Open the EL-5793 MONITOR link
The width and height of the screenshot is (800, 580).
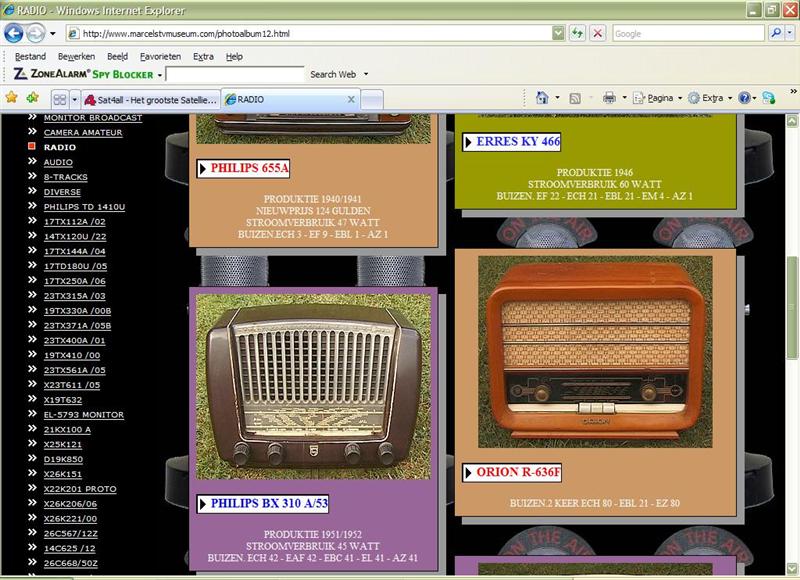[x=84, y=415]
